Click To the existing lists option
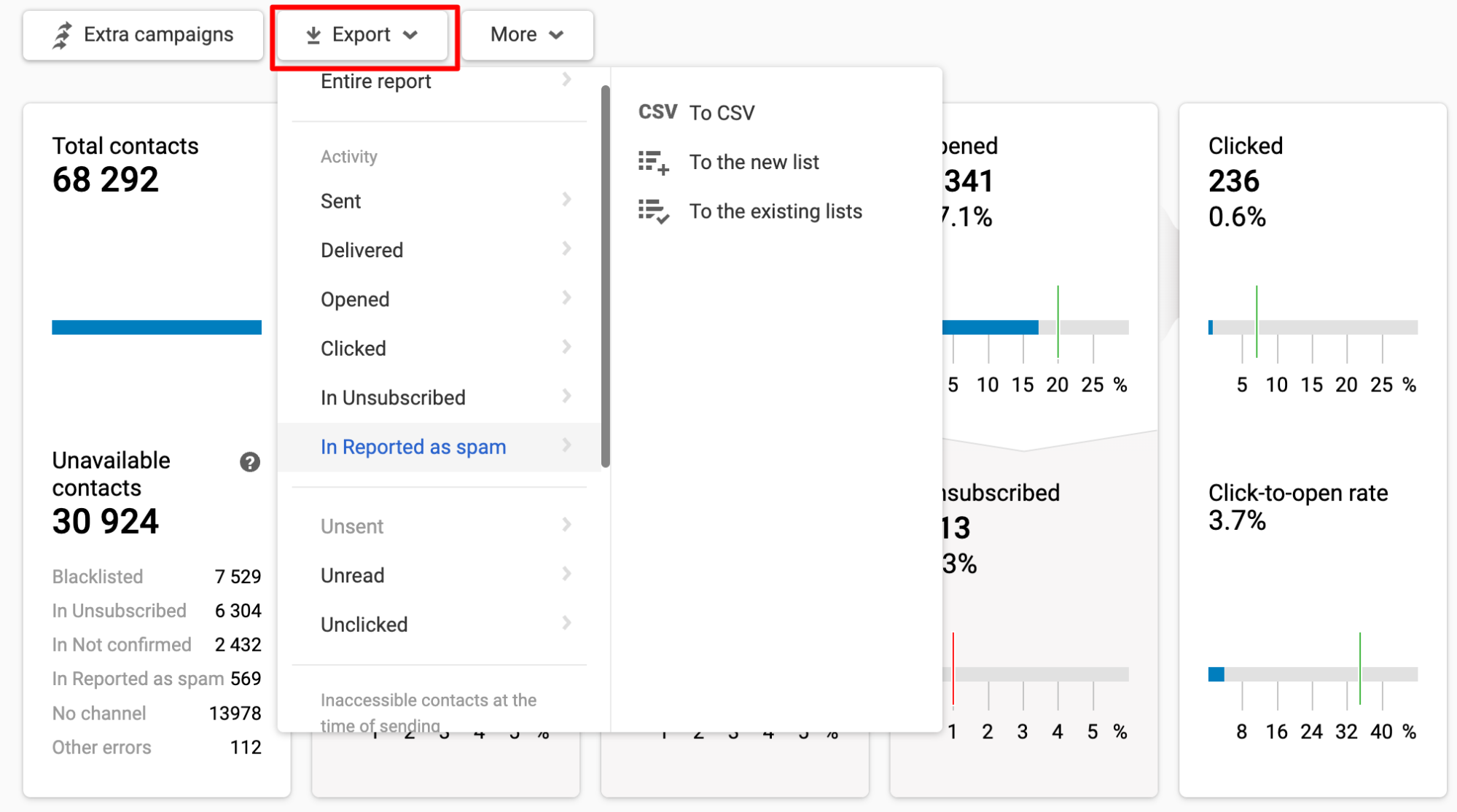This screenshot has height=812, width=1457. pyautogui.click(x=776, y=211)
